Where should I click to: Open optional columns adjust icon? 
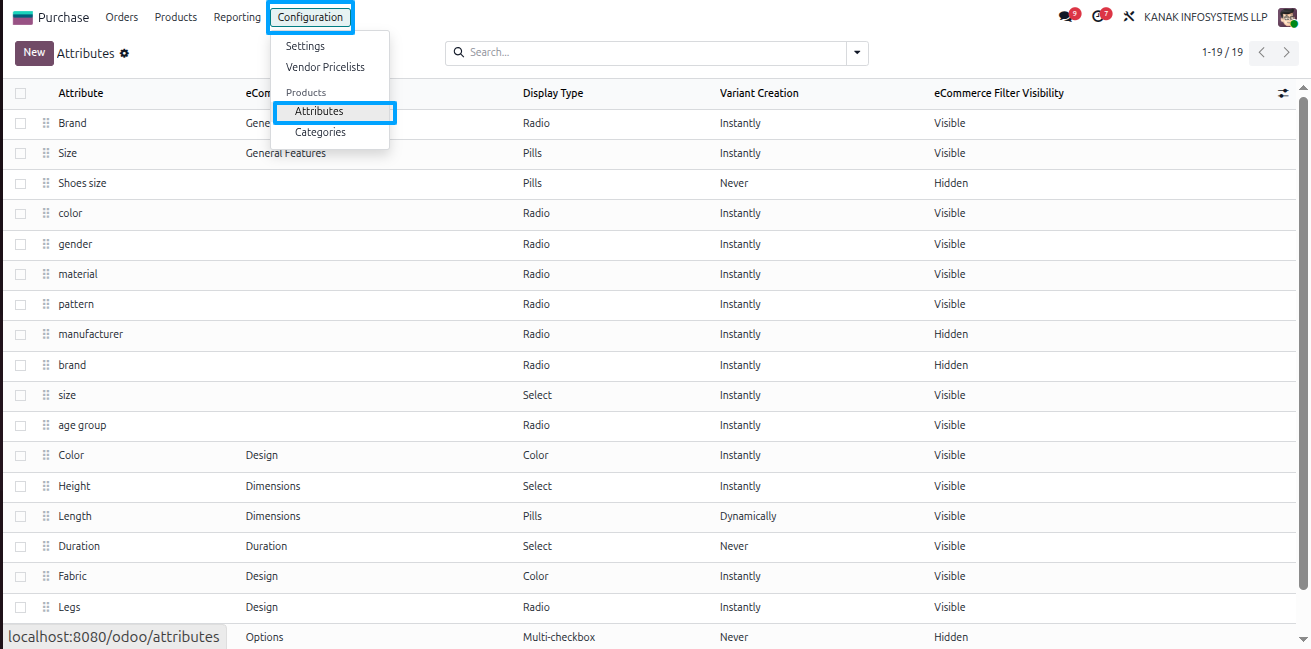(1283, 93)
